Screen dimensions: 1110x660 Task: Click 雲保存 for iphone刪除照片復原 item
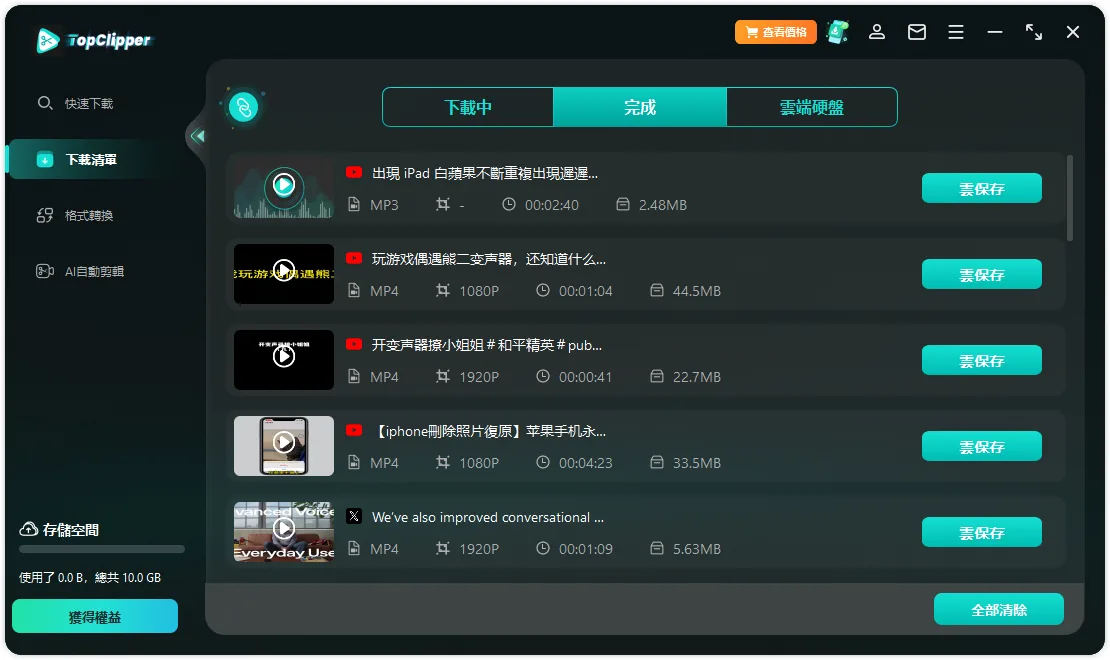pyautogui.click(x=982, y=447)
